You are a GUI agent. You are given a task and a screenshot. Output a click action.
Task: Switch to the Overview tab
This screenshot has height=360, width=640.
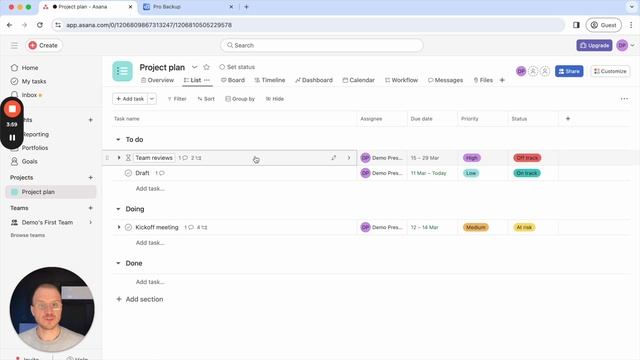[158, 80]
